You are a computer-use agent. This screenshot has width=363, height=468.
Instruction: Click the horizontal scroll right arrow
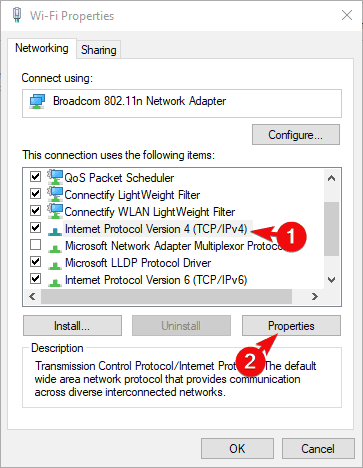314,296
